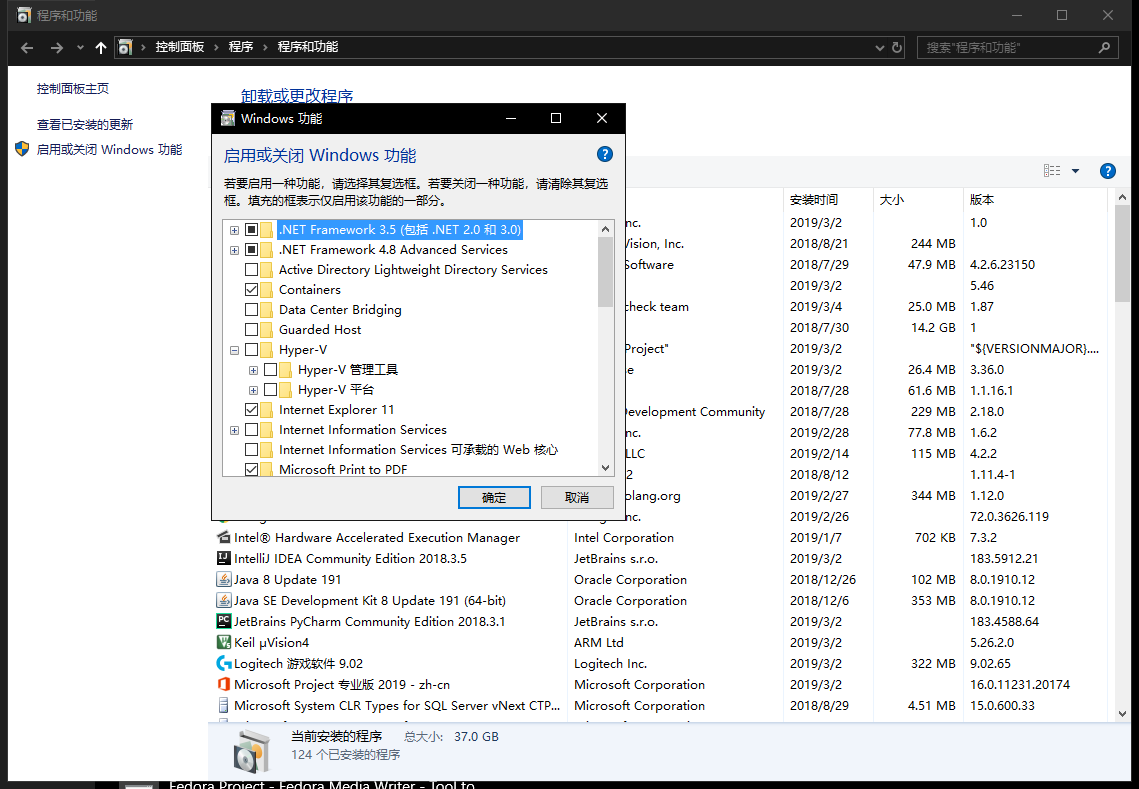
Task: Click the refresh icon in address bar
Action: coord(897,48)
